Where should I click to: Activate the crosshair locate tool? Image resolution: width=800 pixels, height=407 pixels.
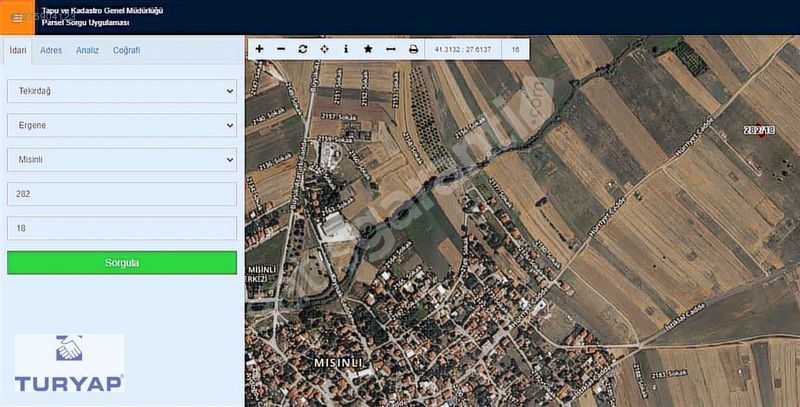pos(324,49)
